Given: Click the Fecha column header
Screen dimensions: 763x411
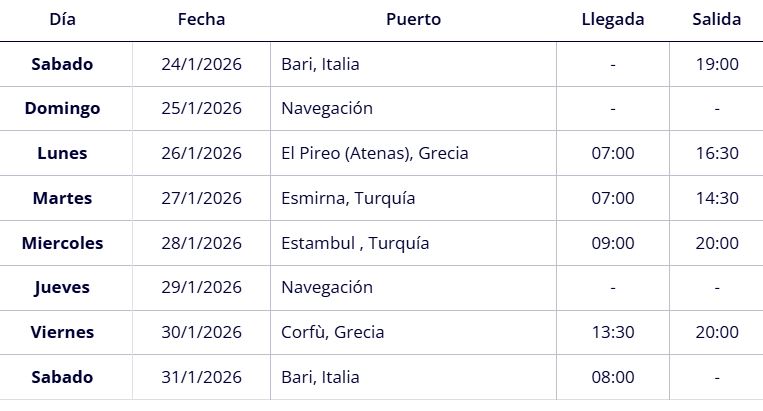Looking at the screenshot, I should click(x=201, y=19).
